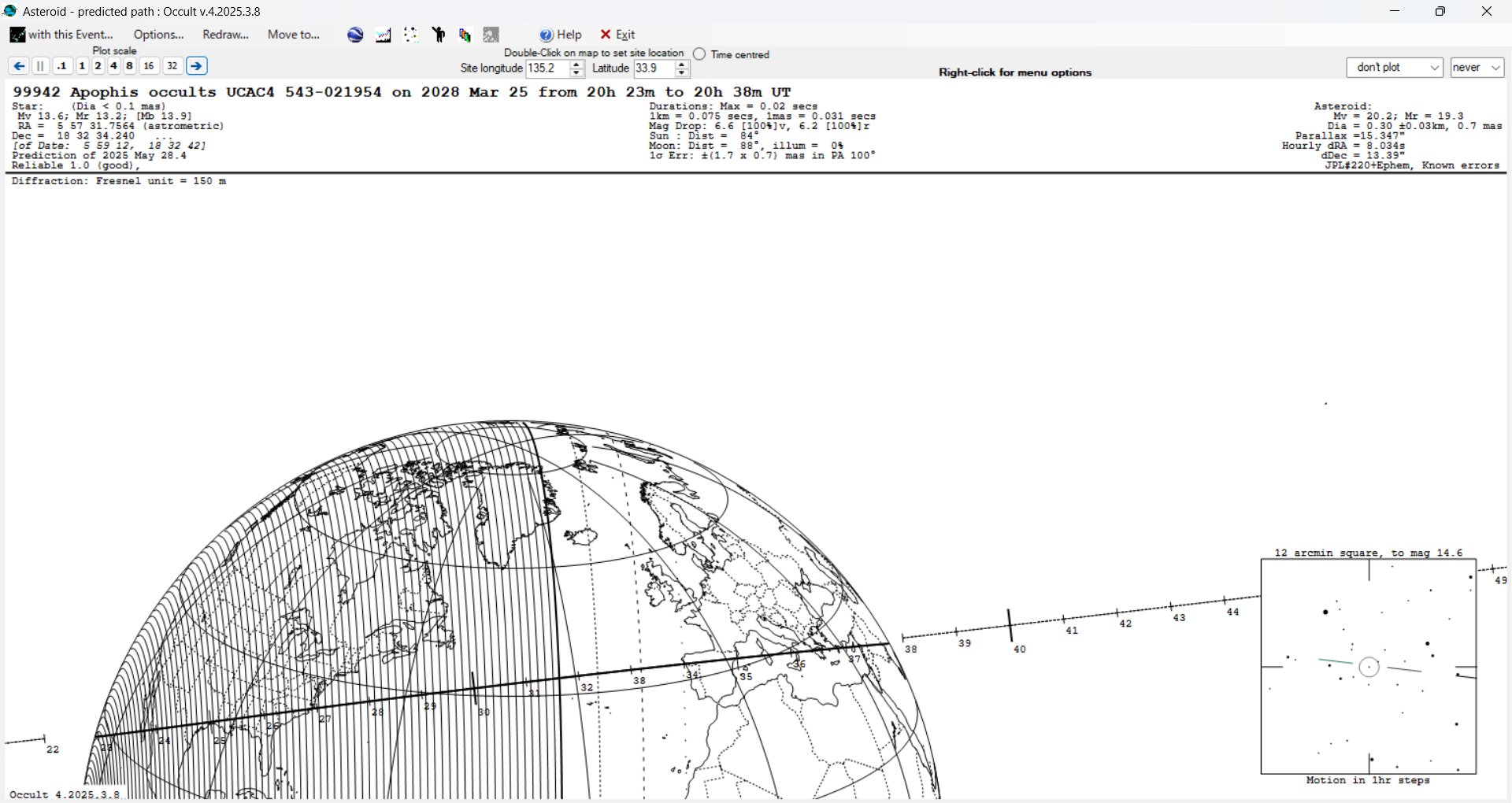The height and width of the screenshot is (803, 1512).
Task: Click the event icon beside 'with this Event'
Action: pos(17,35)
